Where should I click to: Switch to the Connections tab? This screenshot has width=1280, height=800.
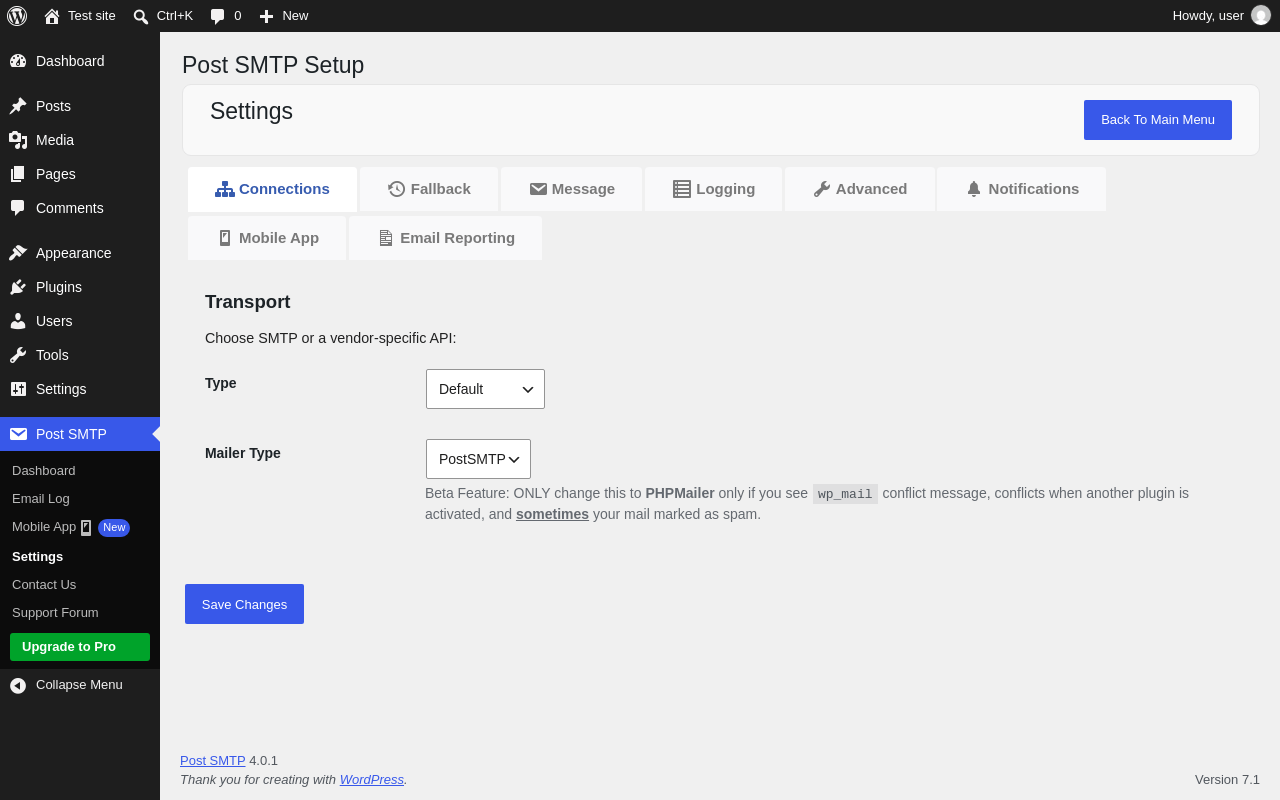click(272, 189)
